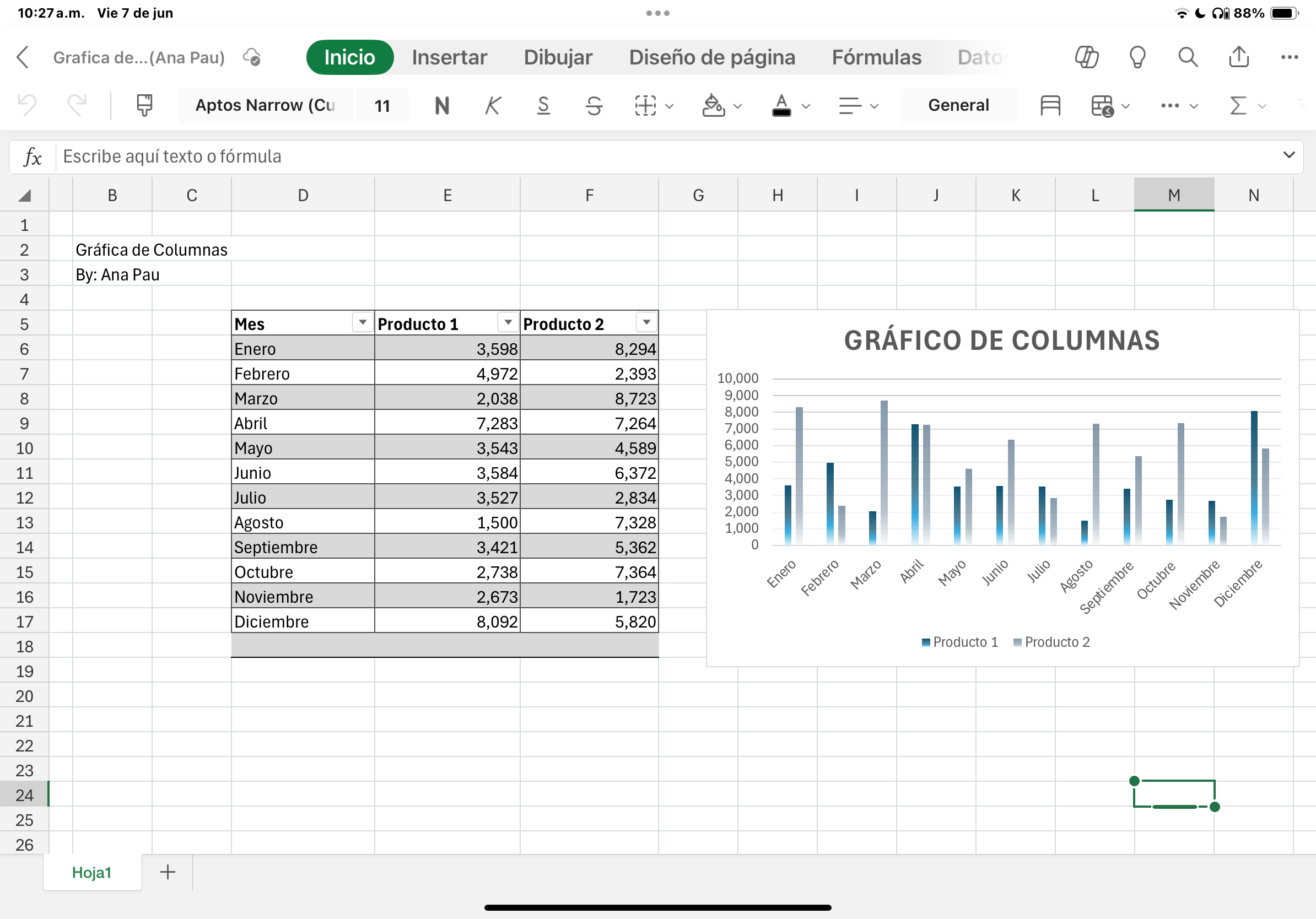The width and height of the screenshot is (1316, 919).
Task: Click the cell styles icon
Action: tap(1050, 105)
